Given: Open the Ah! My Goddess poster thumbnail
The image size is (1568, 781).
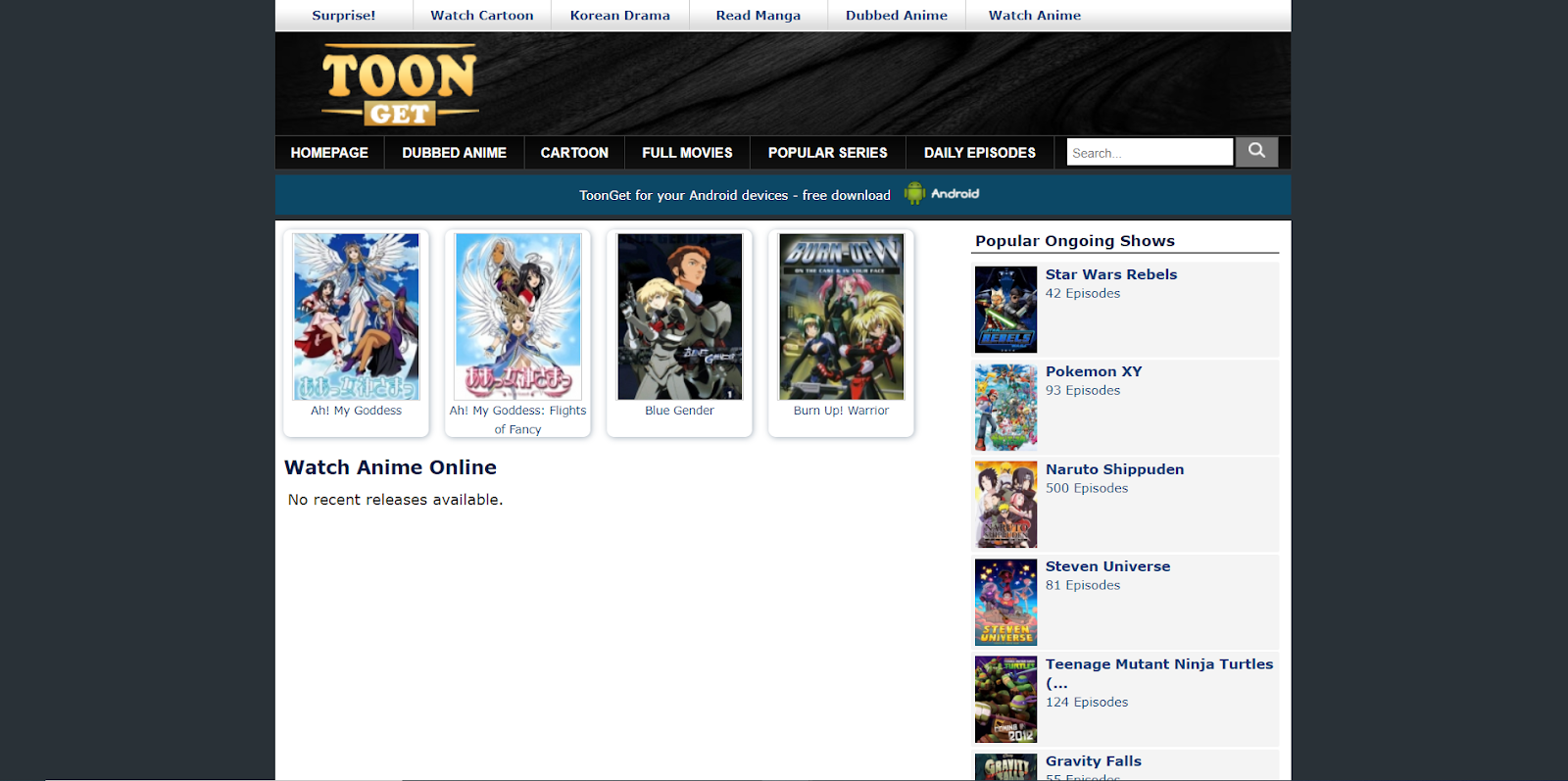Looking at the screenshot, I should 356,317.
